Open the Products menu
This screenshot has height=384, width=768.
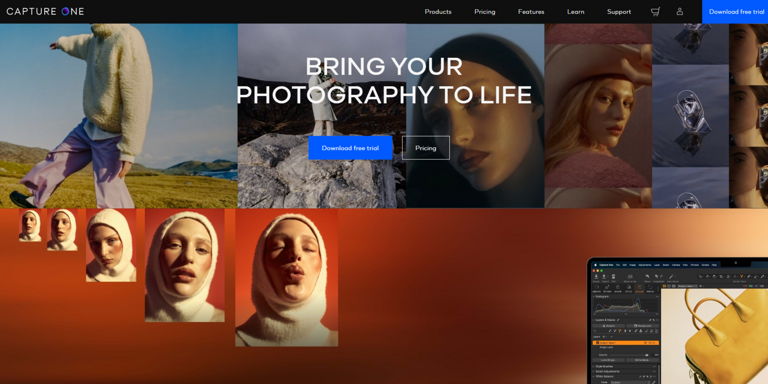click(x=438, y=12)
